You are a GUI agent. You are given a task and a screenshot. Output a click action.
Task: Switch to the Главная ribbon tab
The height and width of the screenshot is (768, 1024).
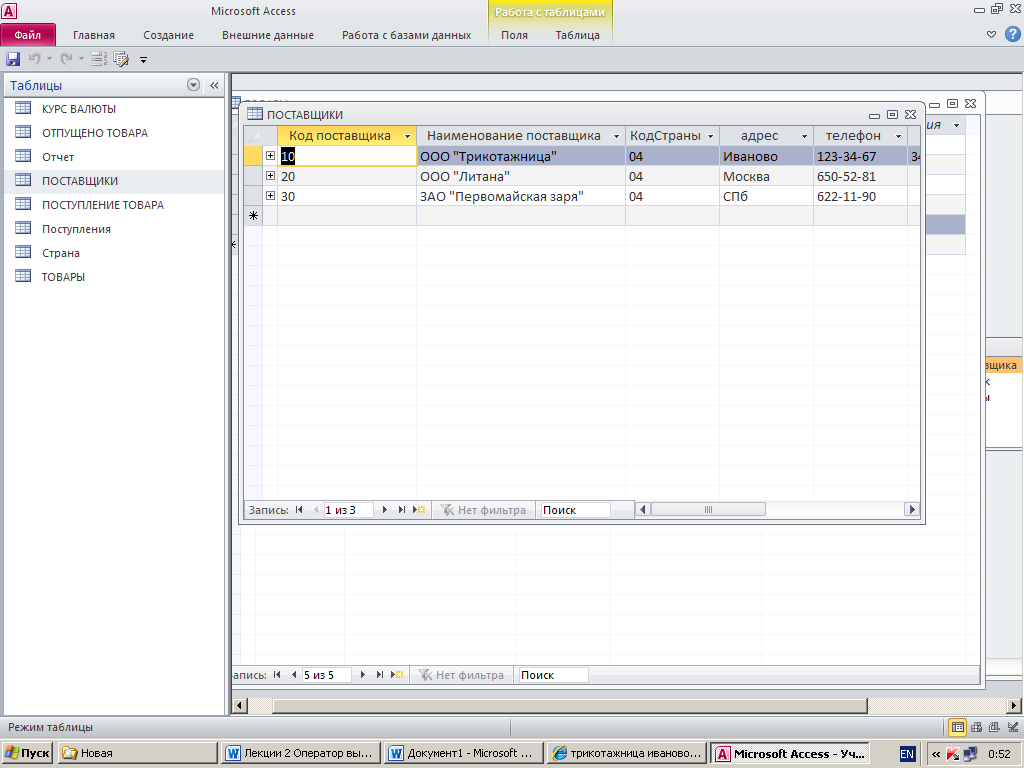(93, 35)
